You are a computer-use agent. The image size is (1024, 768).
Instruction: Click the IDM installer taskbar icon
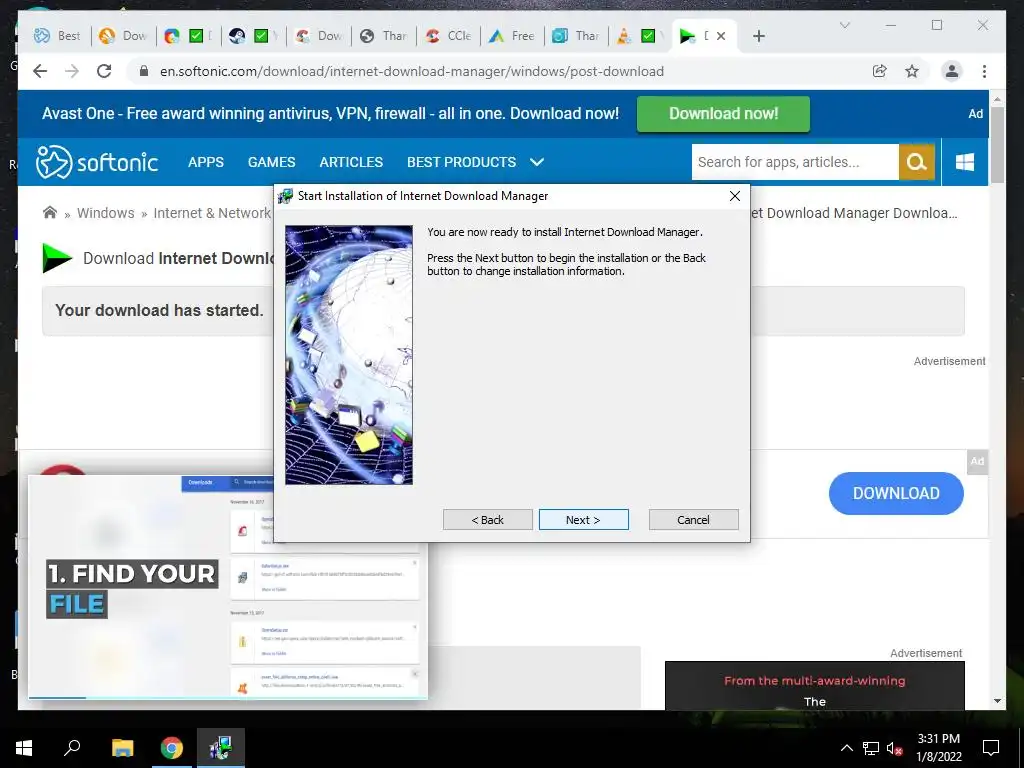pyautogui.click(x=221, y=748)
